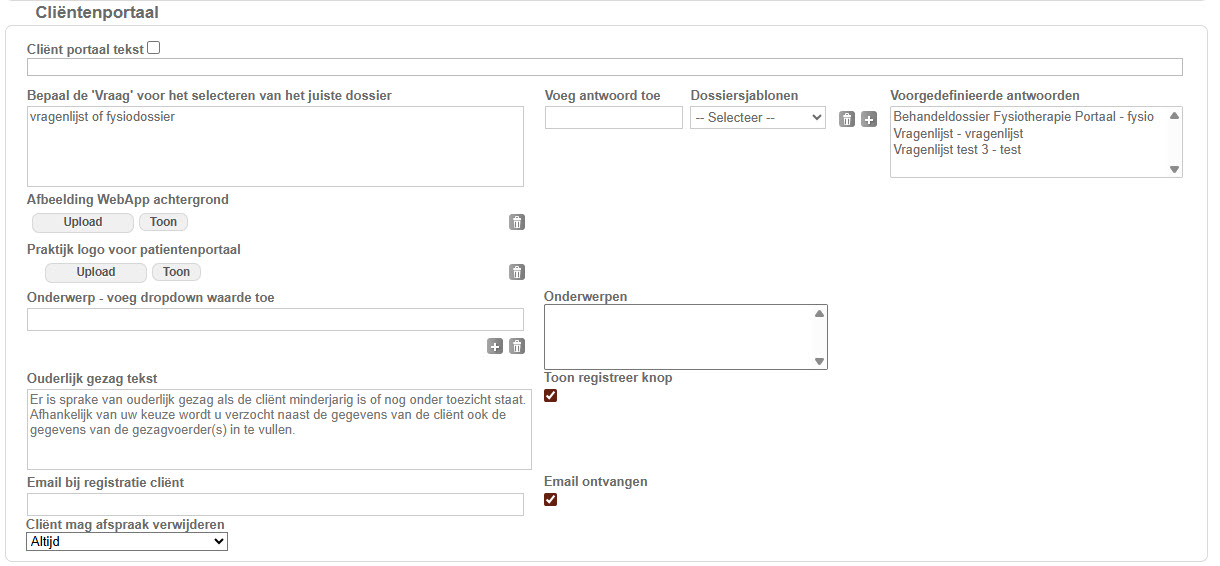Image resolution: width=1220 pixels, height=566 pixels.
Task: Delete the selected Voorgedefinieerde antwoord with trash icon
Action: pyautogui.click(x=847, y=120)
